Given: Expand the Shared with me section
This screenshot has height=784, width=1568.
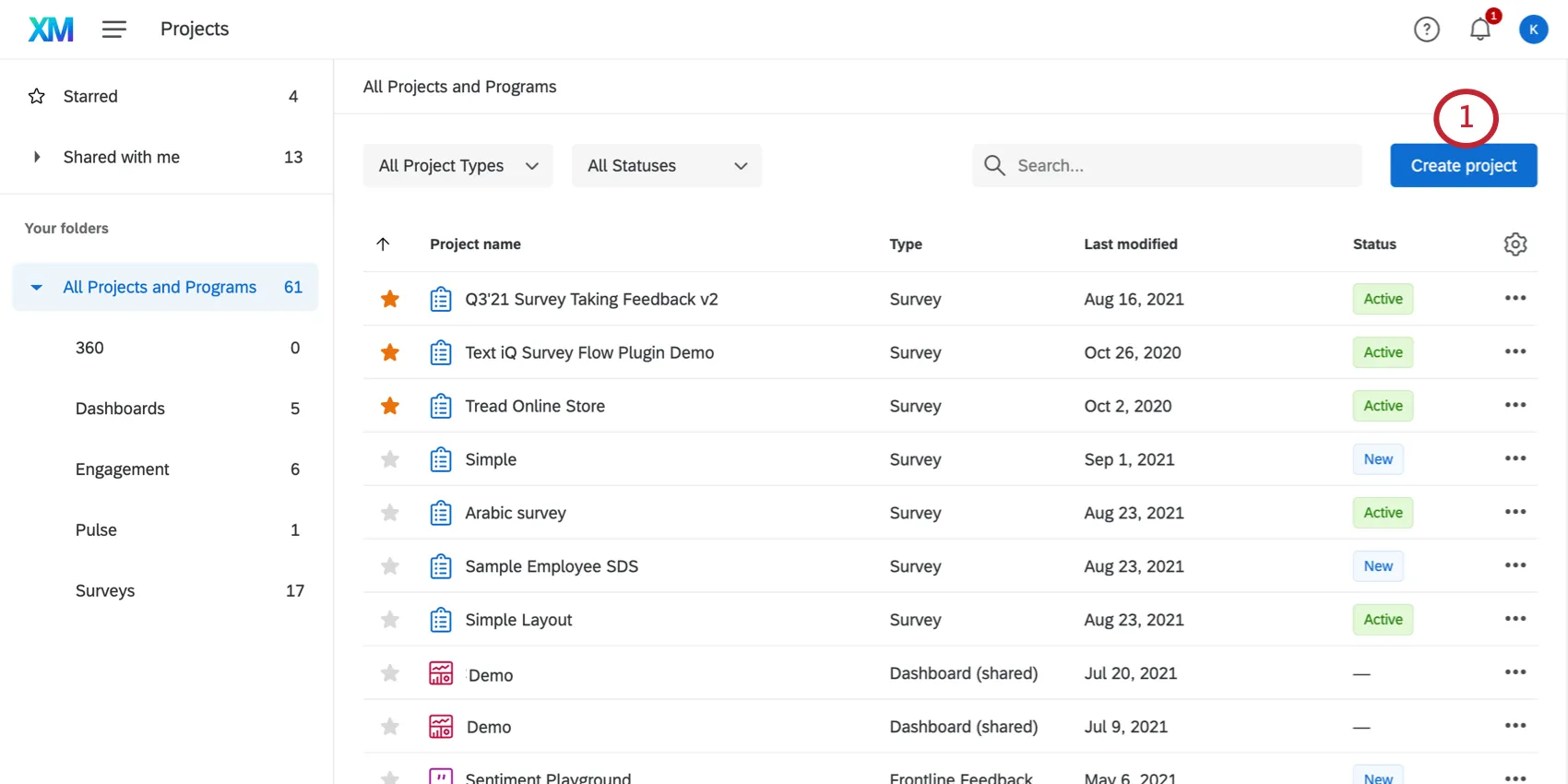Looking at the screenshot, I should point(37,157).
